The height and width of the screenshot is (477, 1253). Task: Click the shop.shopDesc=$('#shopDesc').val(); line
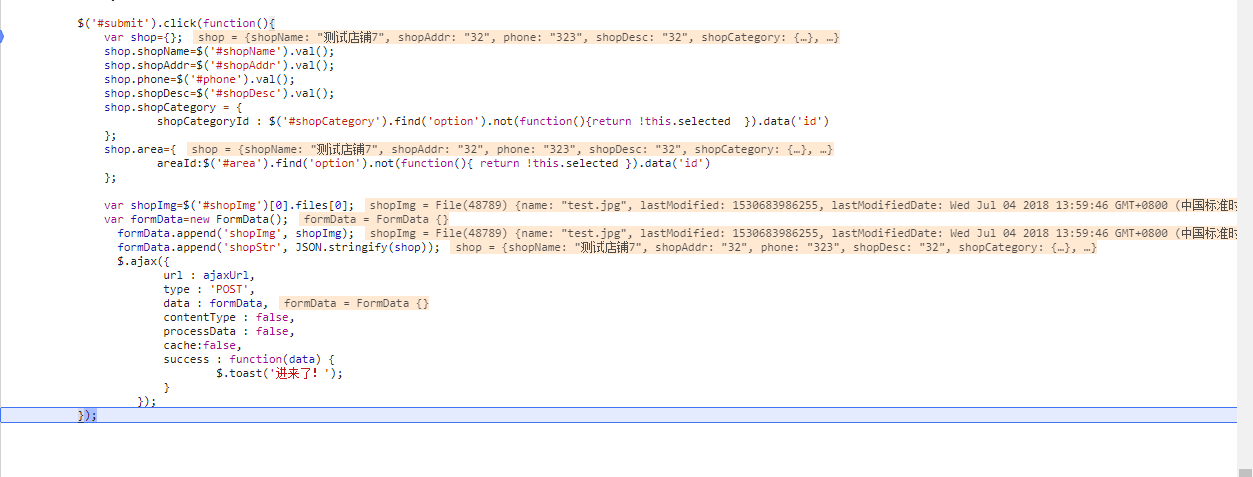coord(219,93)
